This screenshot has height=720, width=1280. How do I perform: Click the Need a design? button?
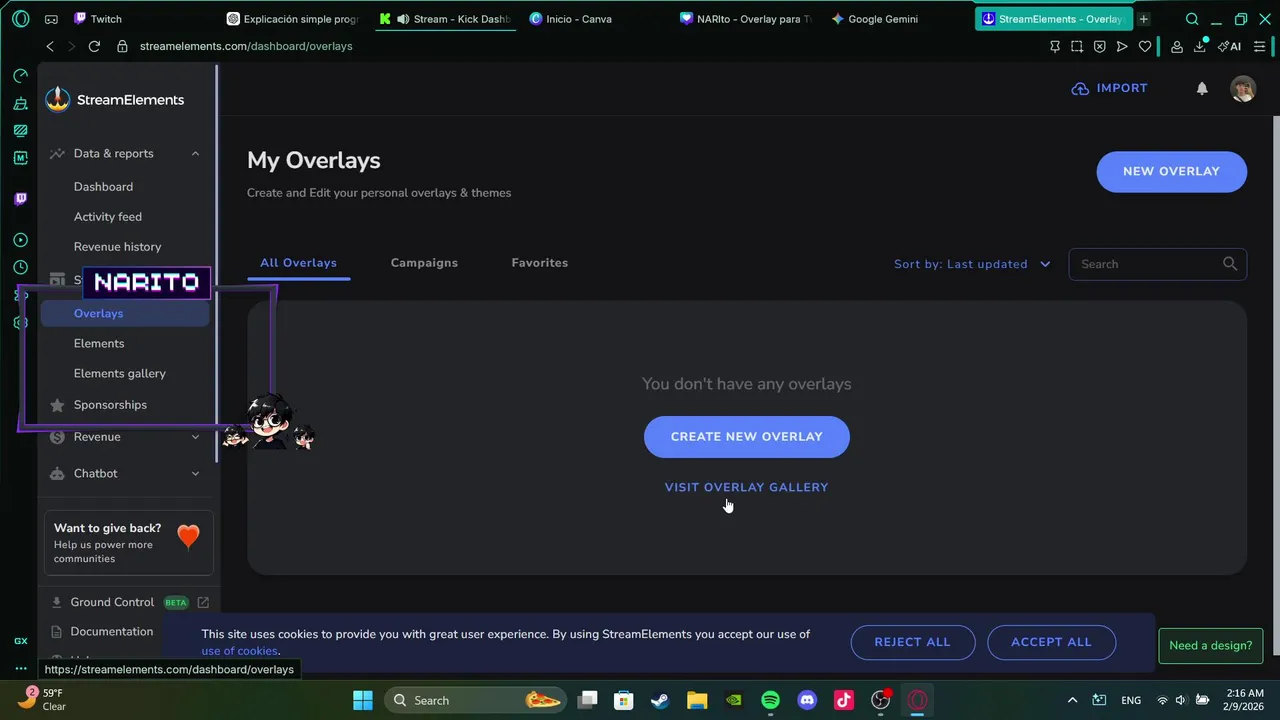coord(1211,645)
